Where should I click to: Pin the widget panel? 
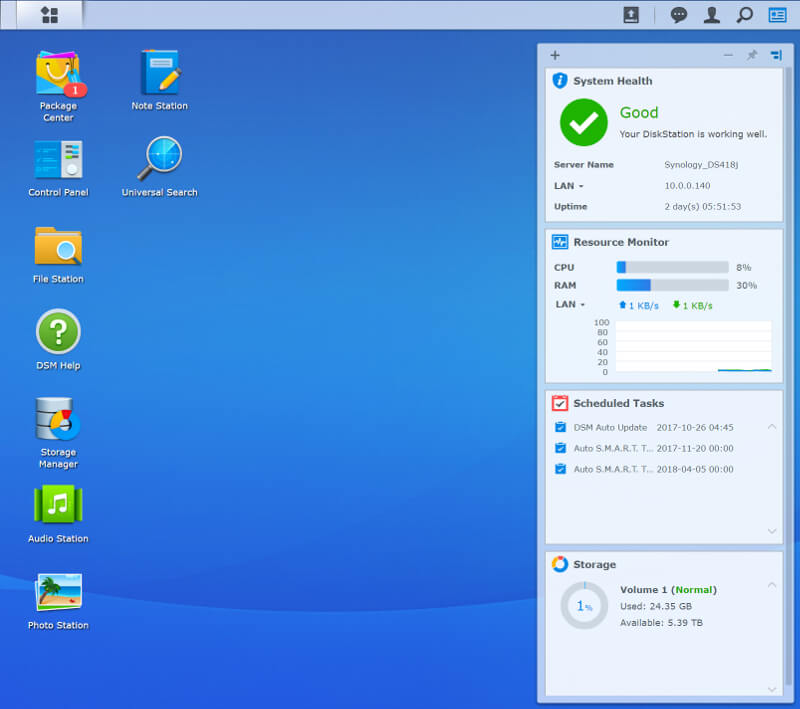(x=752, y=55)
